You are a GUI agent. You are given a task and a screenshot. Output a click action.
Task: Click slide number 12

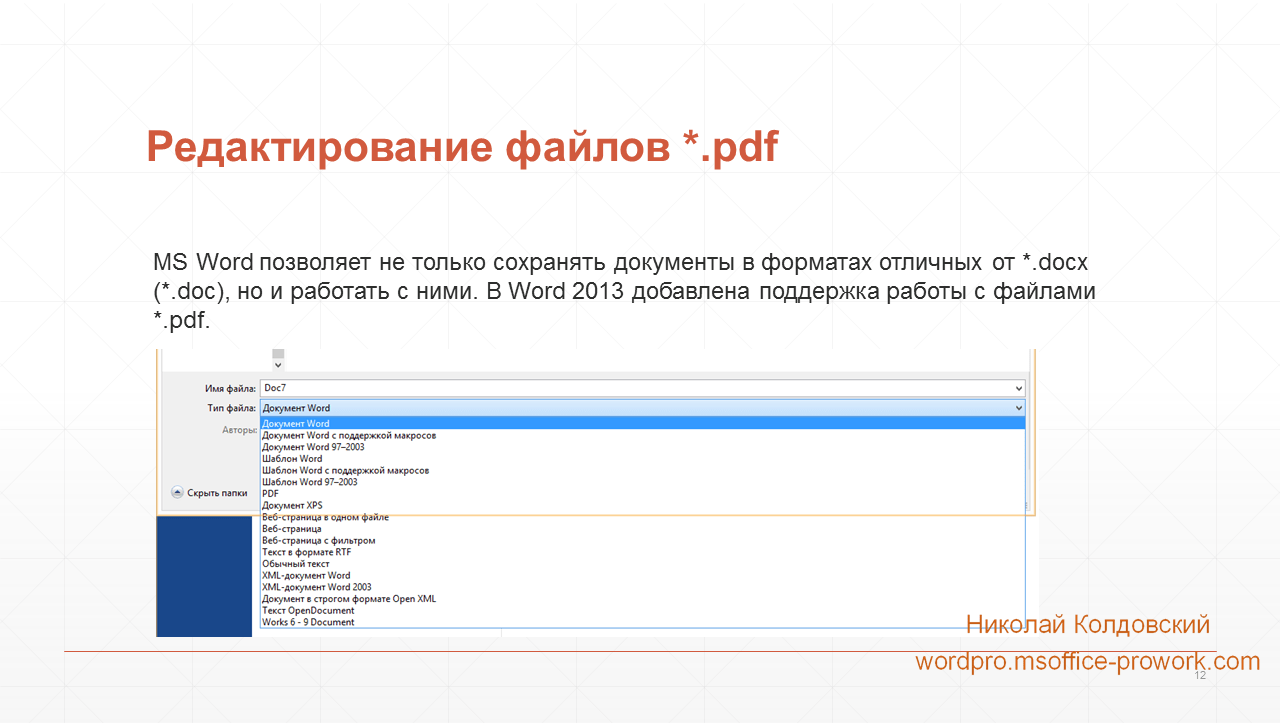pyautogui.click(x=1200, y=677)
